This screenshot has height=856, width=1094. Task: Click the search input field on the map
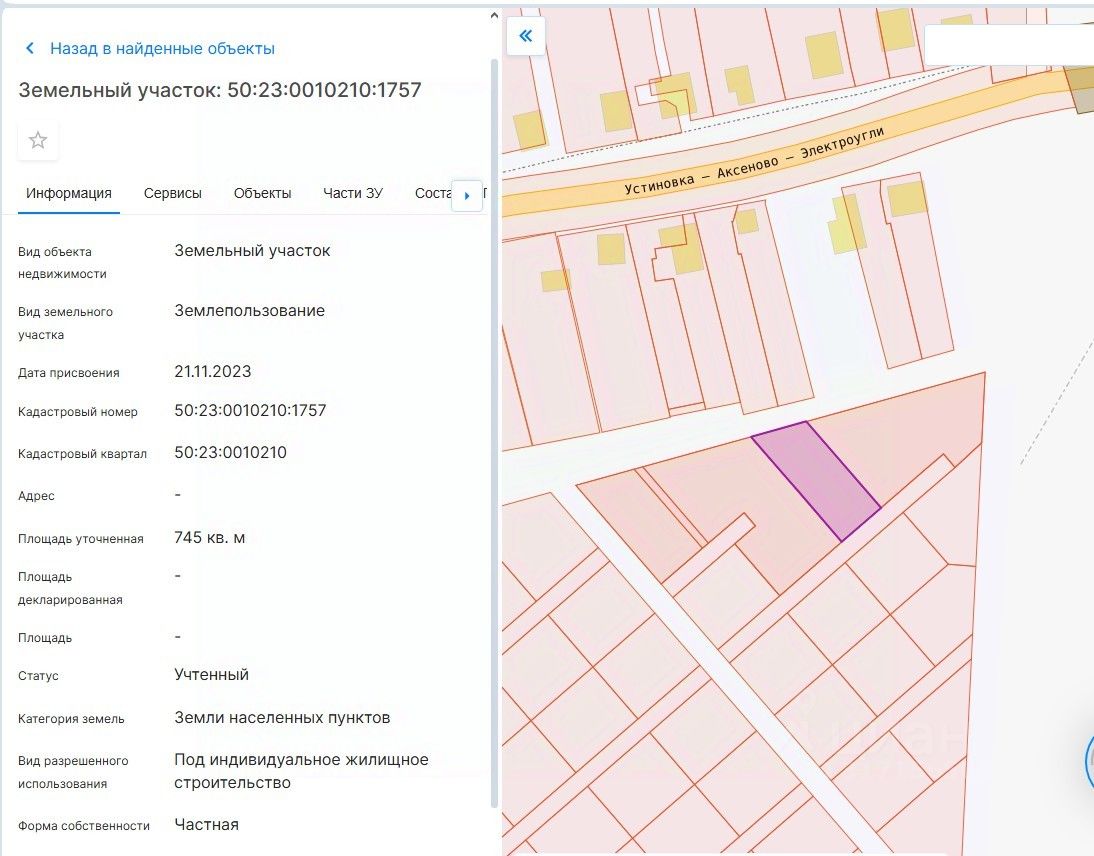(1009, 45)
